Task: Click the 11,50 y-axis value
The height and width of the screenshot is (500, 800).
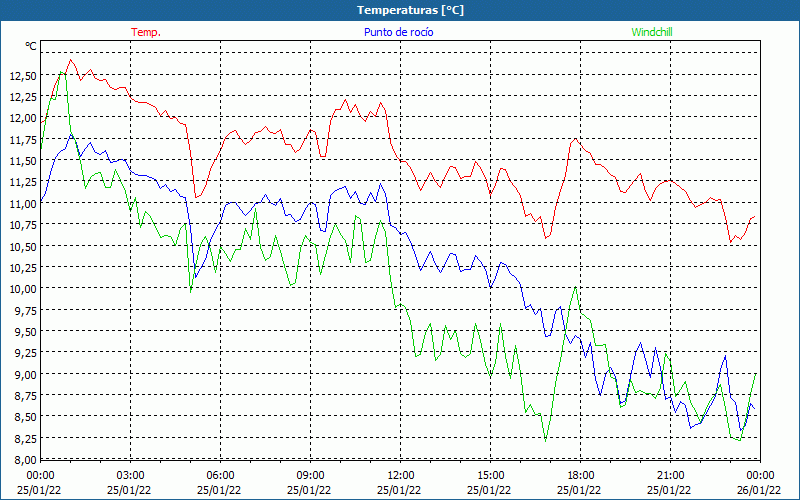Action: pos(23,161)
